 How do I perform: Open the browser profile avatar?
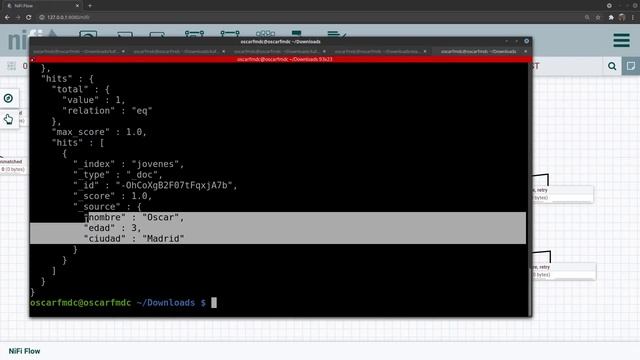(622, 18)
